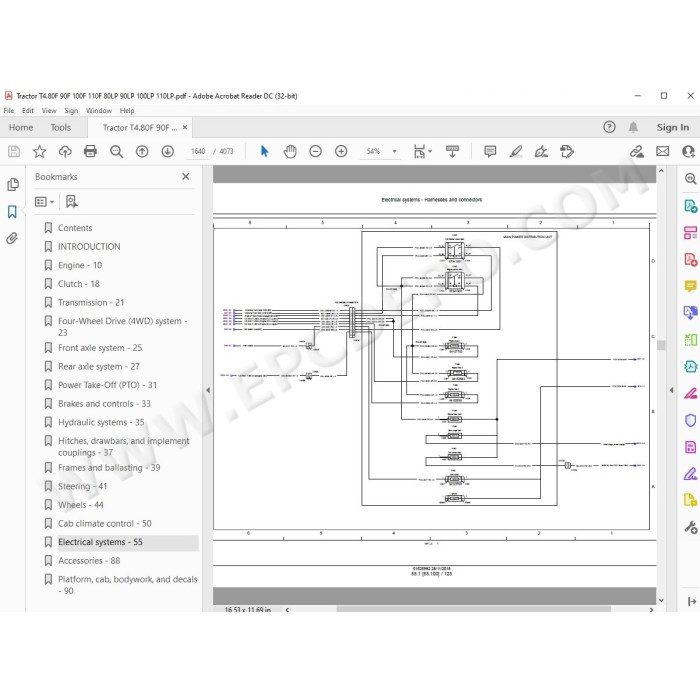Click Sign In button
Image resolution: width=700 pixels, height=700 pixels.
pos(673,127)
